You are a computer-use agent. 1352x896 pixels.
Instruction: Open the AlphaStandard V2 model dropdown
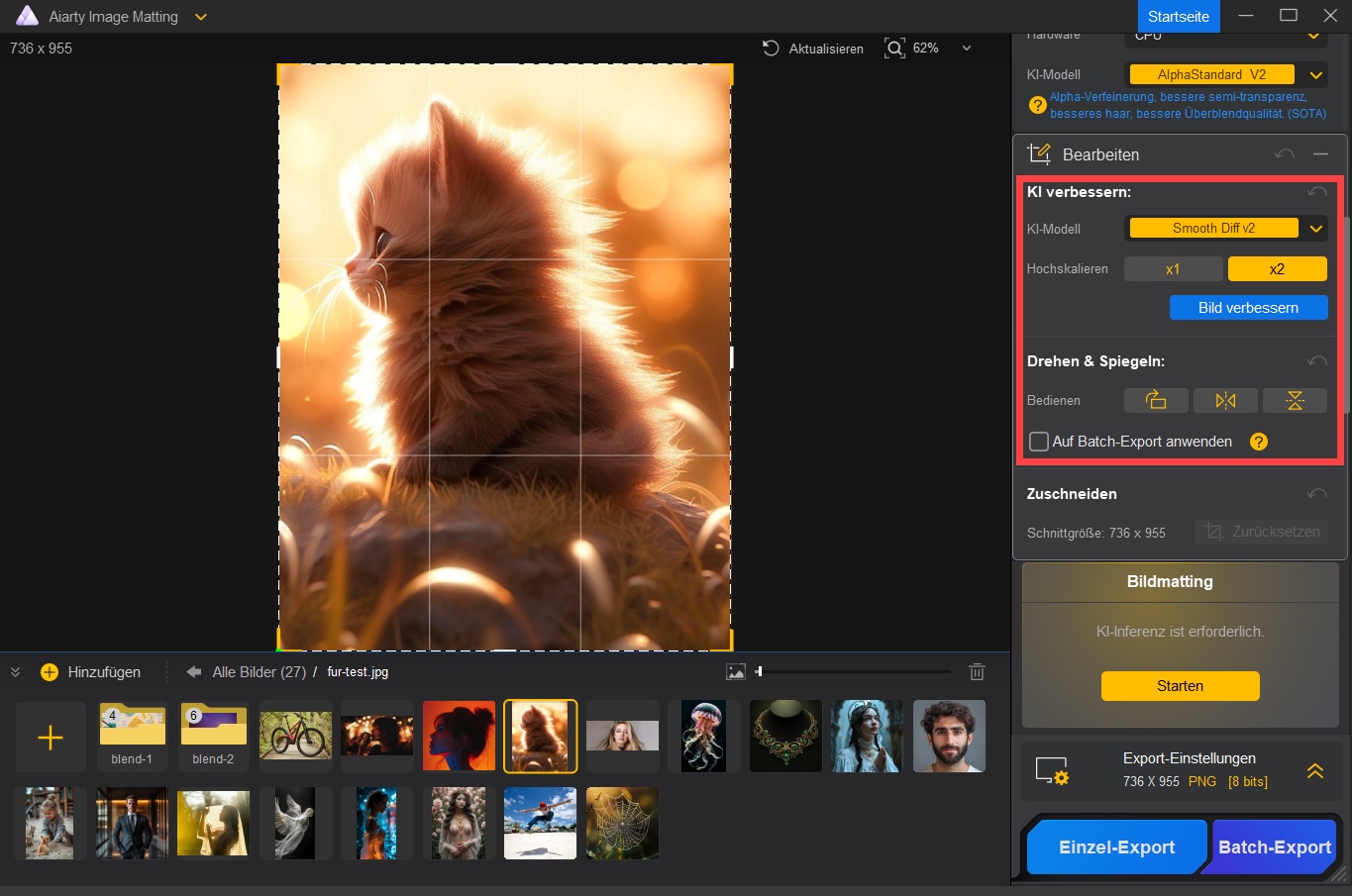click(1315, 74)
